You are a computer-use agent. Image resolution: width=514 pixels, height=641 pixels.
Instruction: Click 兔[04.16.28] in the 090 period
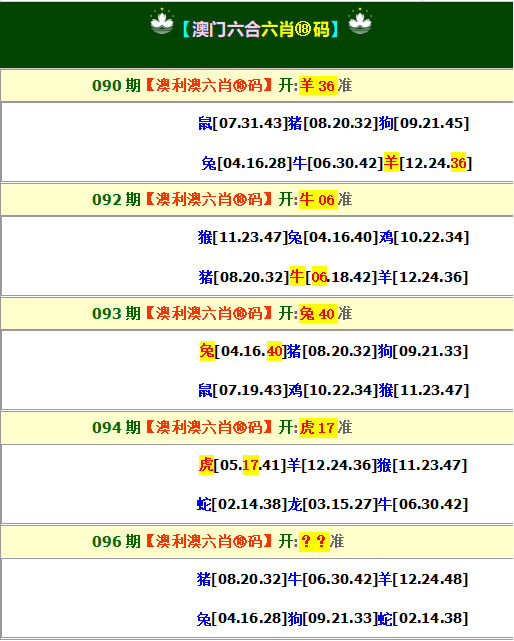247,163
